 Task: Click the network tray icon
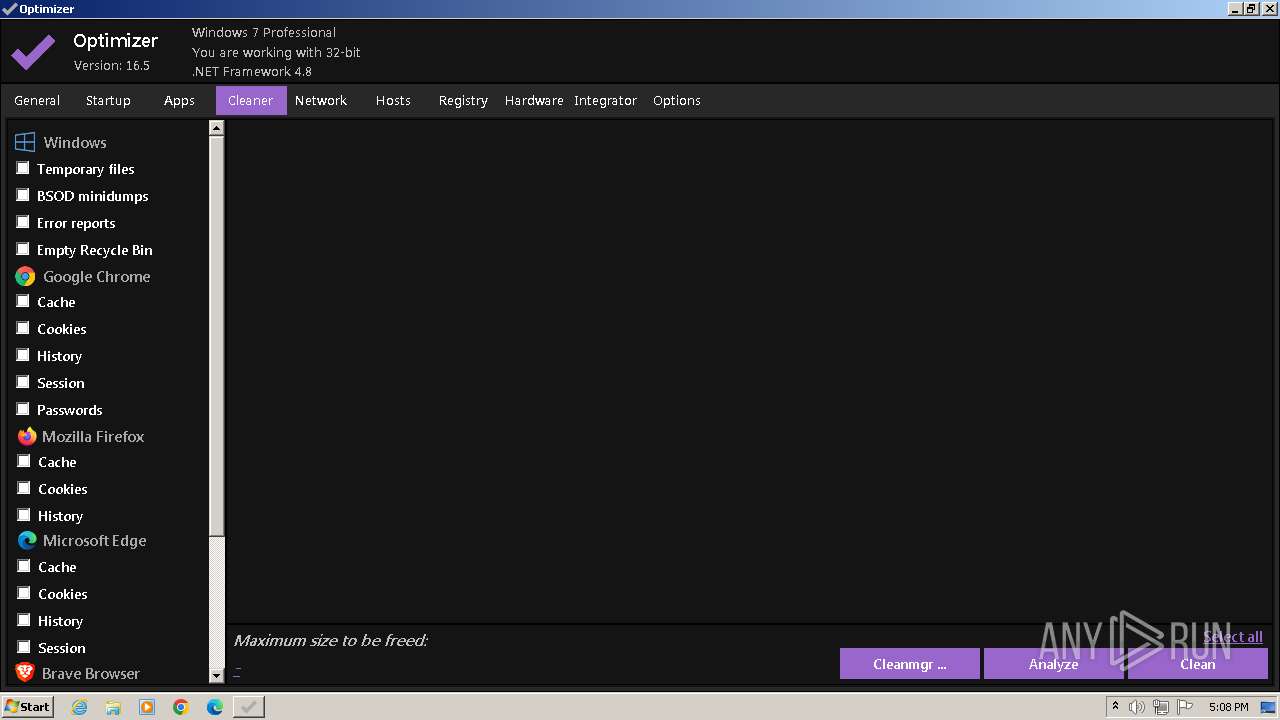(1161, 707)
